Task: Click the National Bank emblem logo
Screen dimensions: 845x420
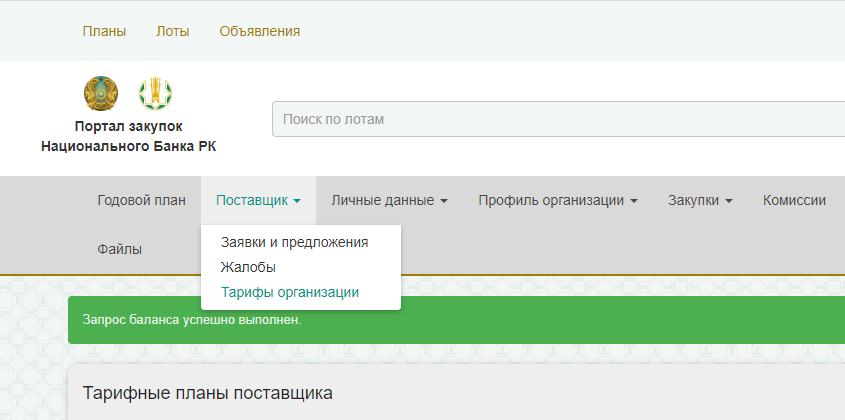Action: click(x=155, y=94)
